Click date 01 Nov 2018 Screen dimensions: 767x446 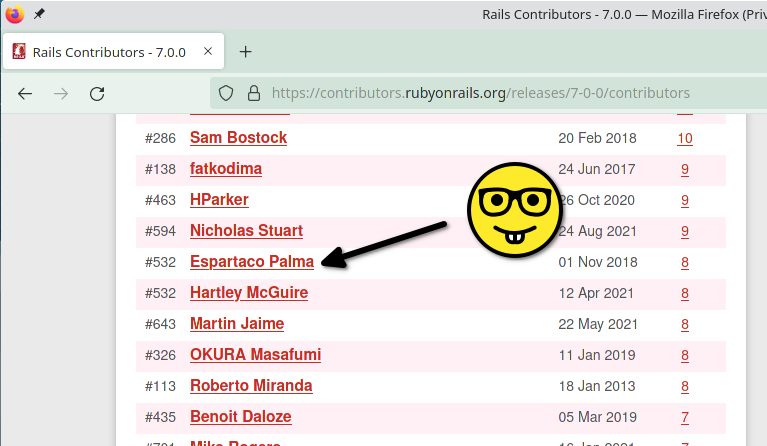coord(598,263)
